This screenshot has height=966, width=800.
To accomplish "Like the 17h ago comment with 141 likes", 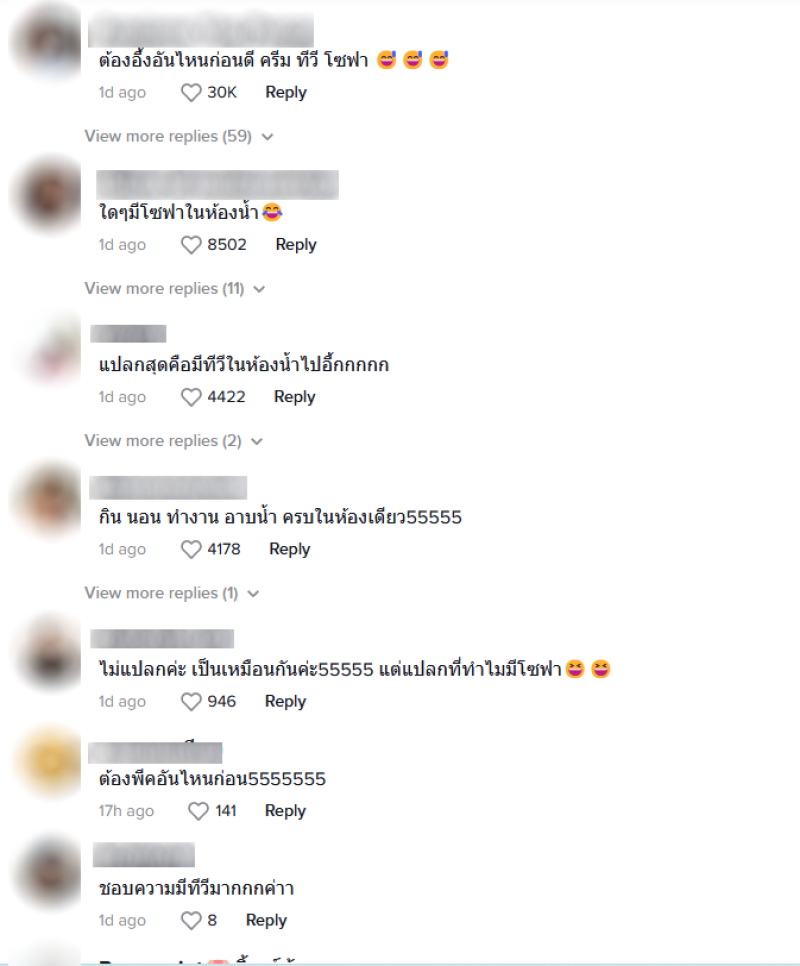I will (198, 811).
